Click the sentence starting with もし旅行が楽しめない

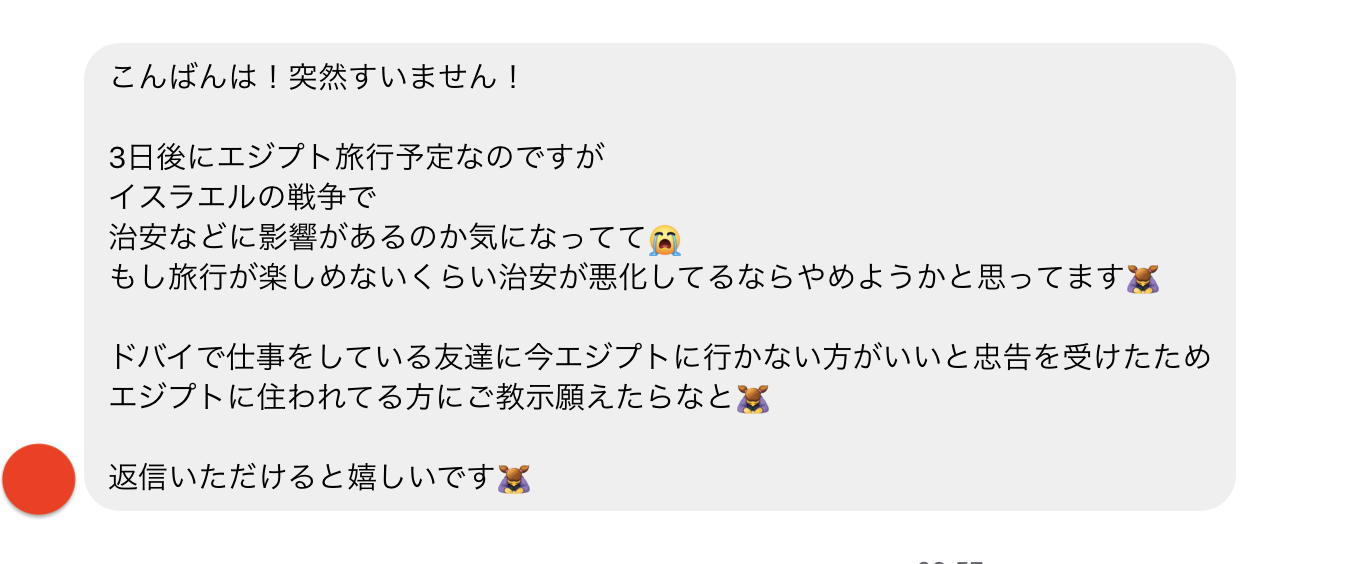[617, 278]
